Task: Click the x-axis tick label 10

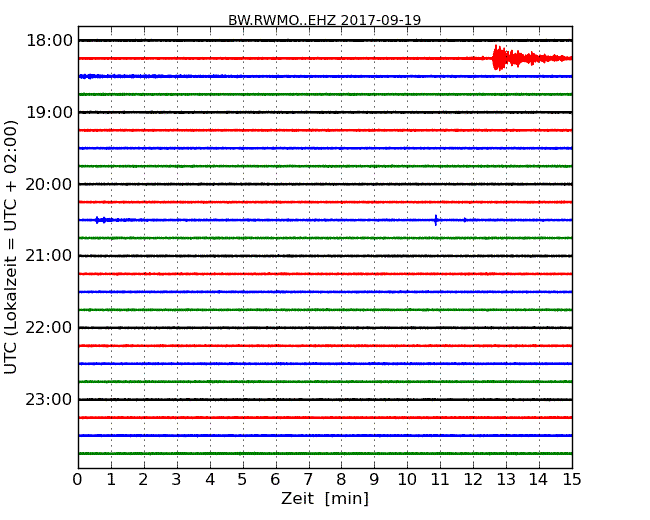Action: 407,479
